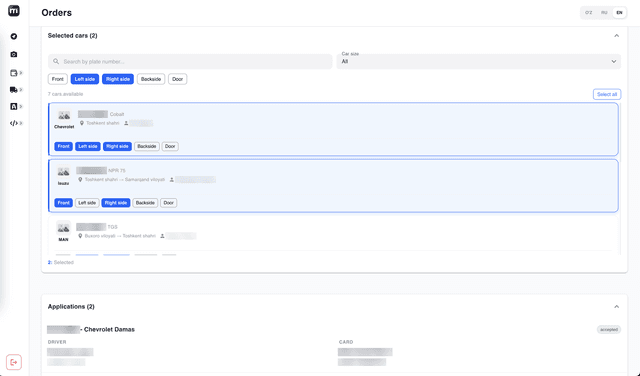Viewport: 640px width, 376px height.
Task: Click Toshkent shahri to Samarqand viloyati route
Action: 124,180
